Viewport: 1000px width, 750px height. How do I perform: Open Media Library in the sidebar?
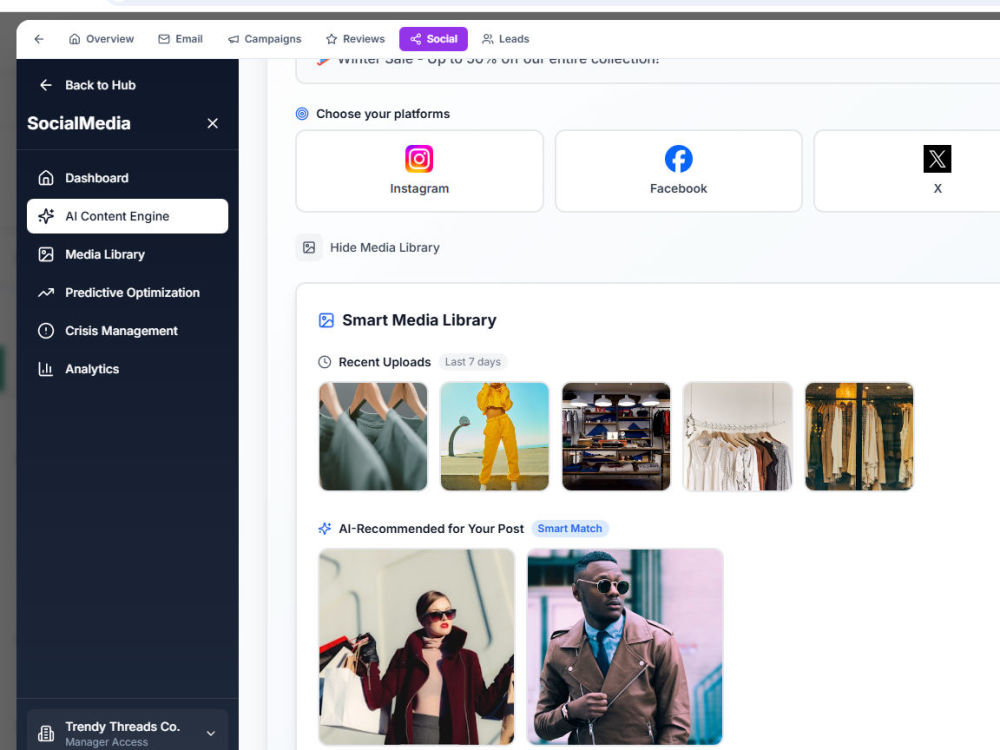tap(128, 254)
